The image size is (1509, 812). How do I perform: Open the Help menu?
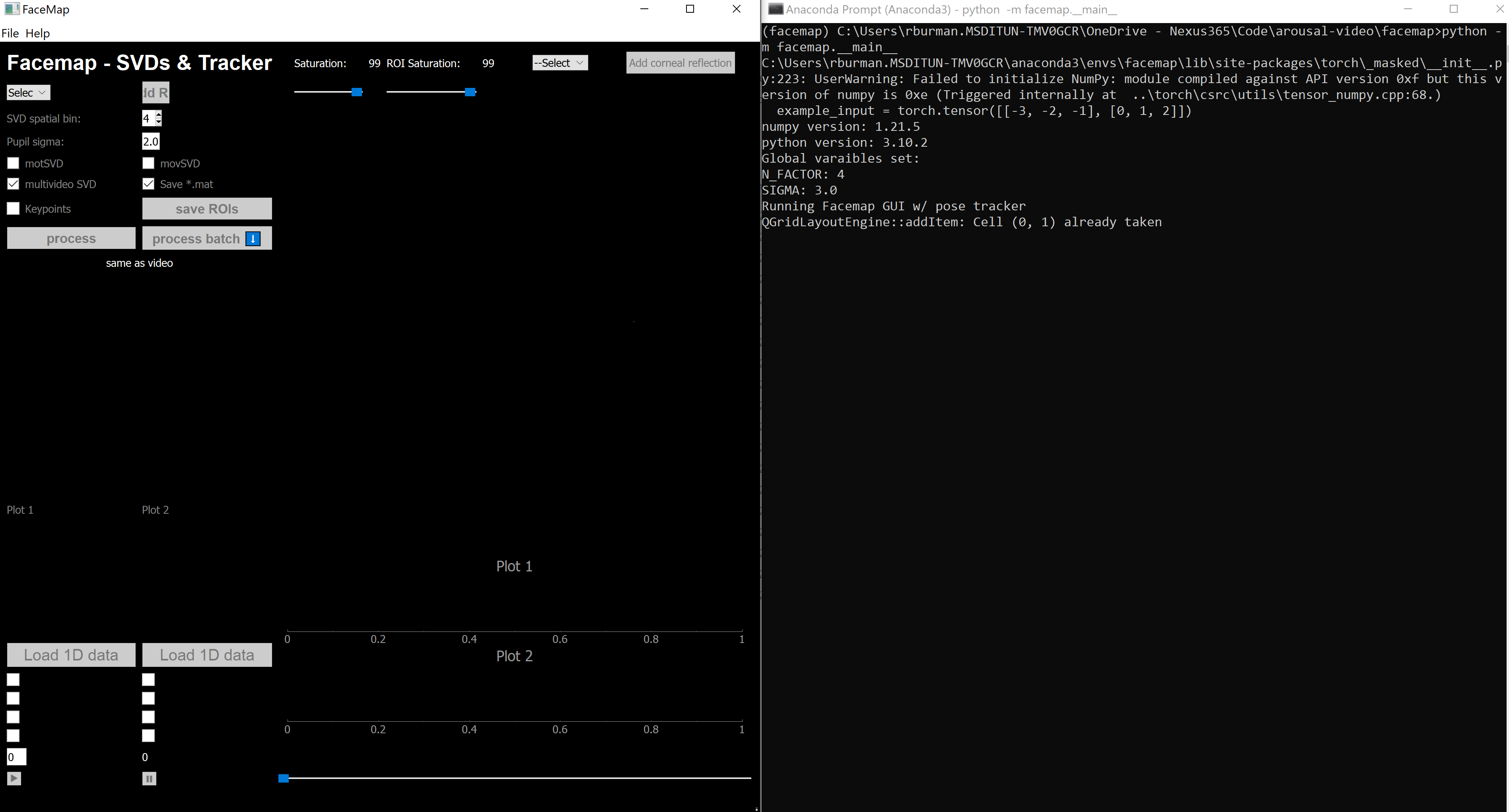click(x=37, y=33)
